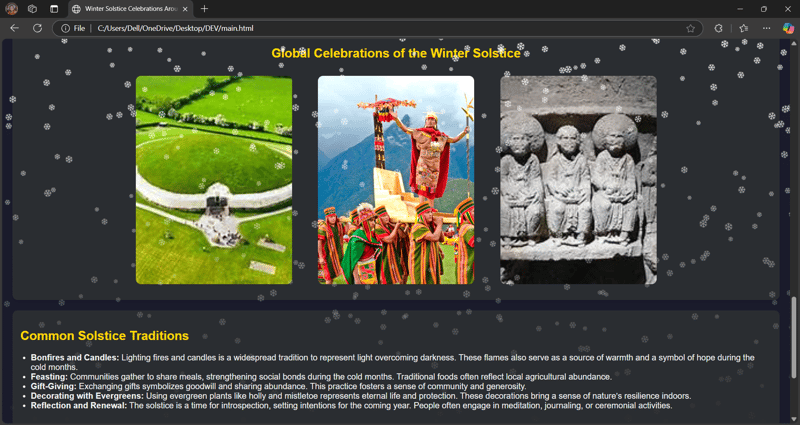The width and height of the screenshot is (800, 425).
Task: Click the Decorating with Evergreens list item
Action: coord(361,396)
